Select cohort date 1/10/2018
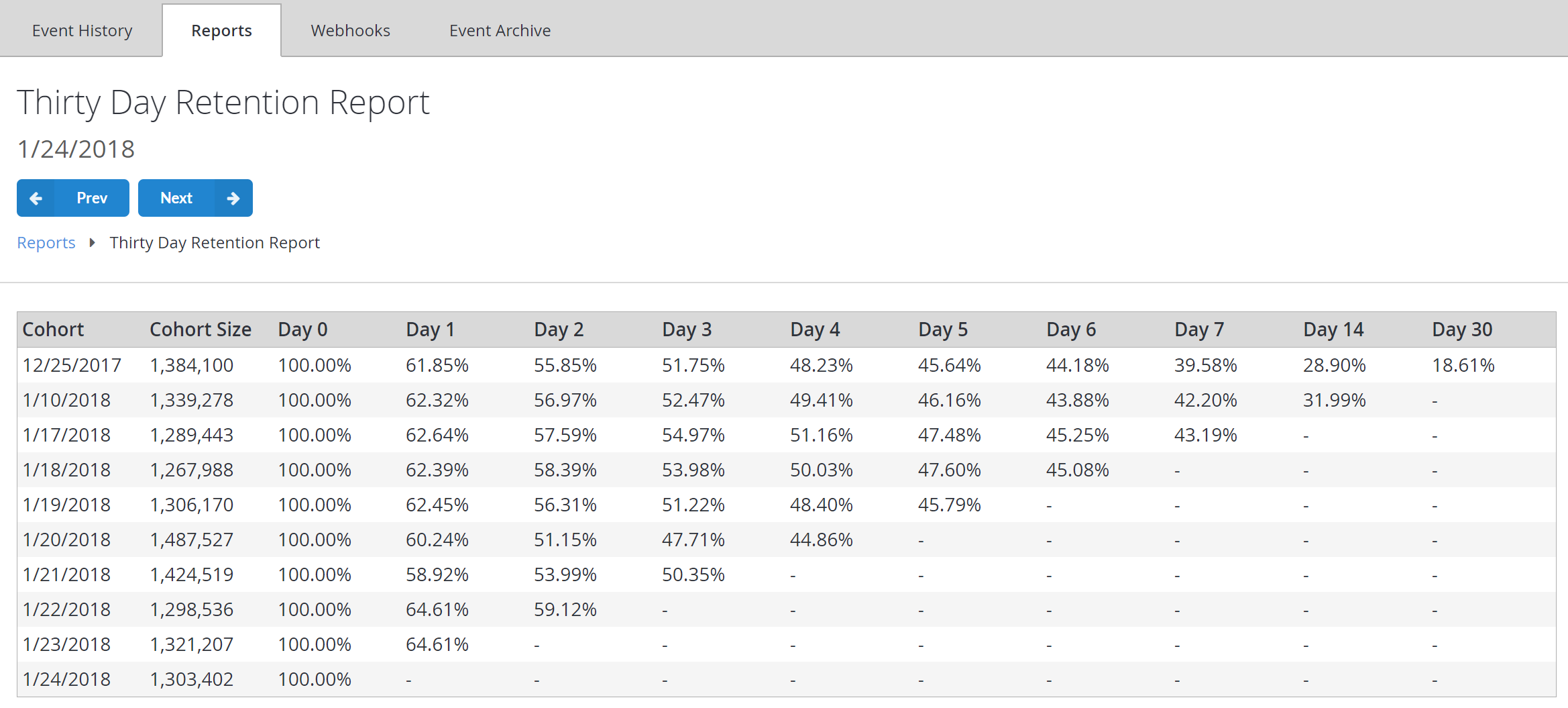Viewport: 1568px width, 708px height. [66, 400]
